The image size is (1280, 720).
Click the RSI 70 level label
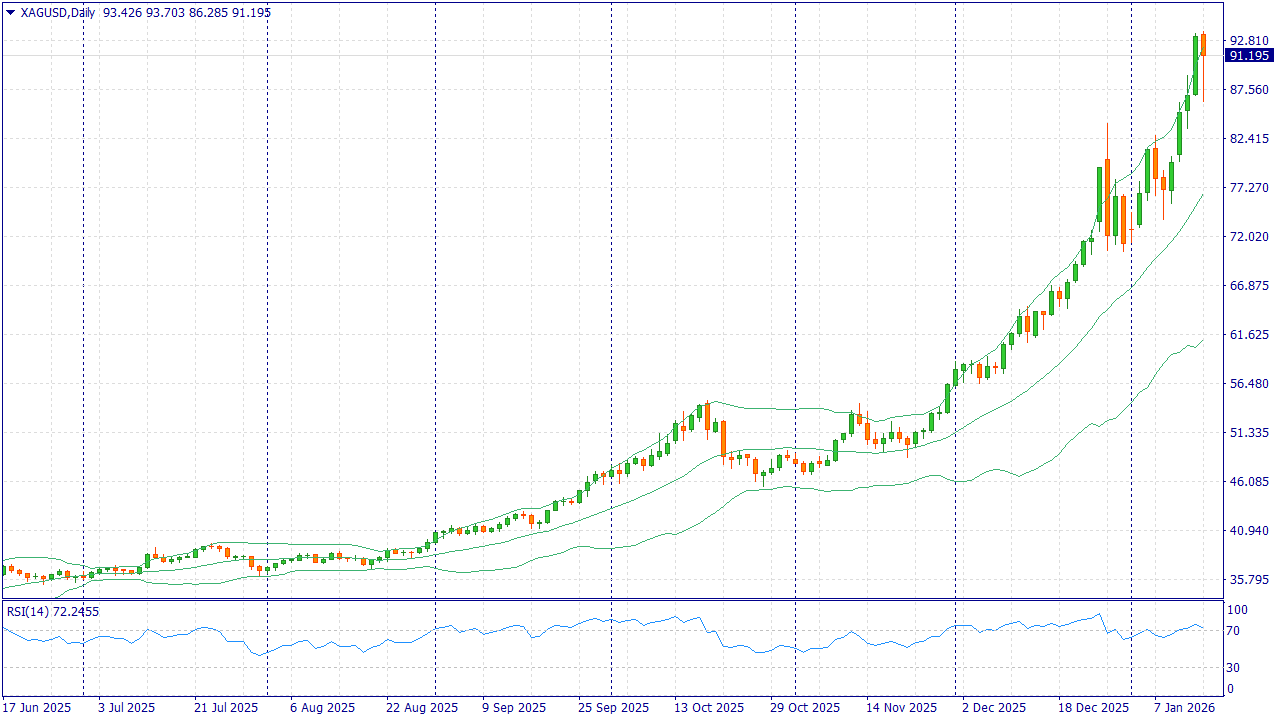click(1234, 631)
